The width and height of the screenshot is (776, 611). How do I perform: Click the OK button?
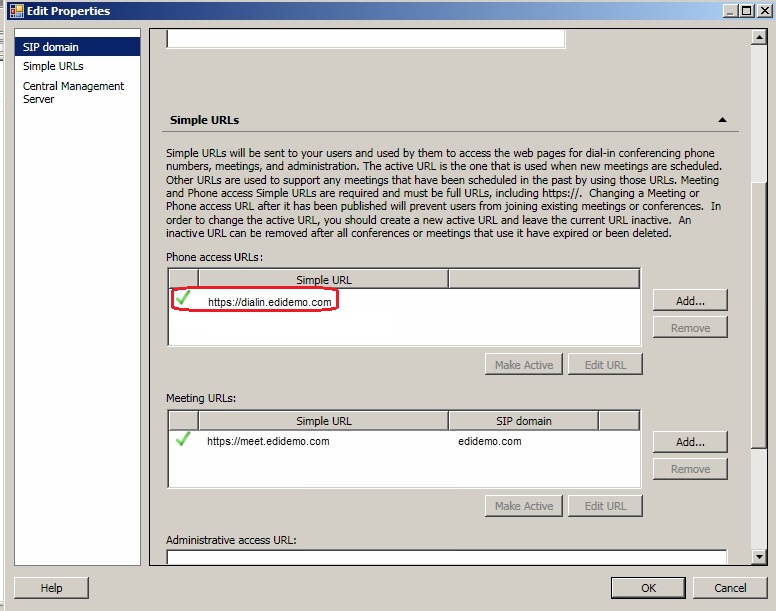tap(648, 588)
